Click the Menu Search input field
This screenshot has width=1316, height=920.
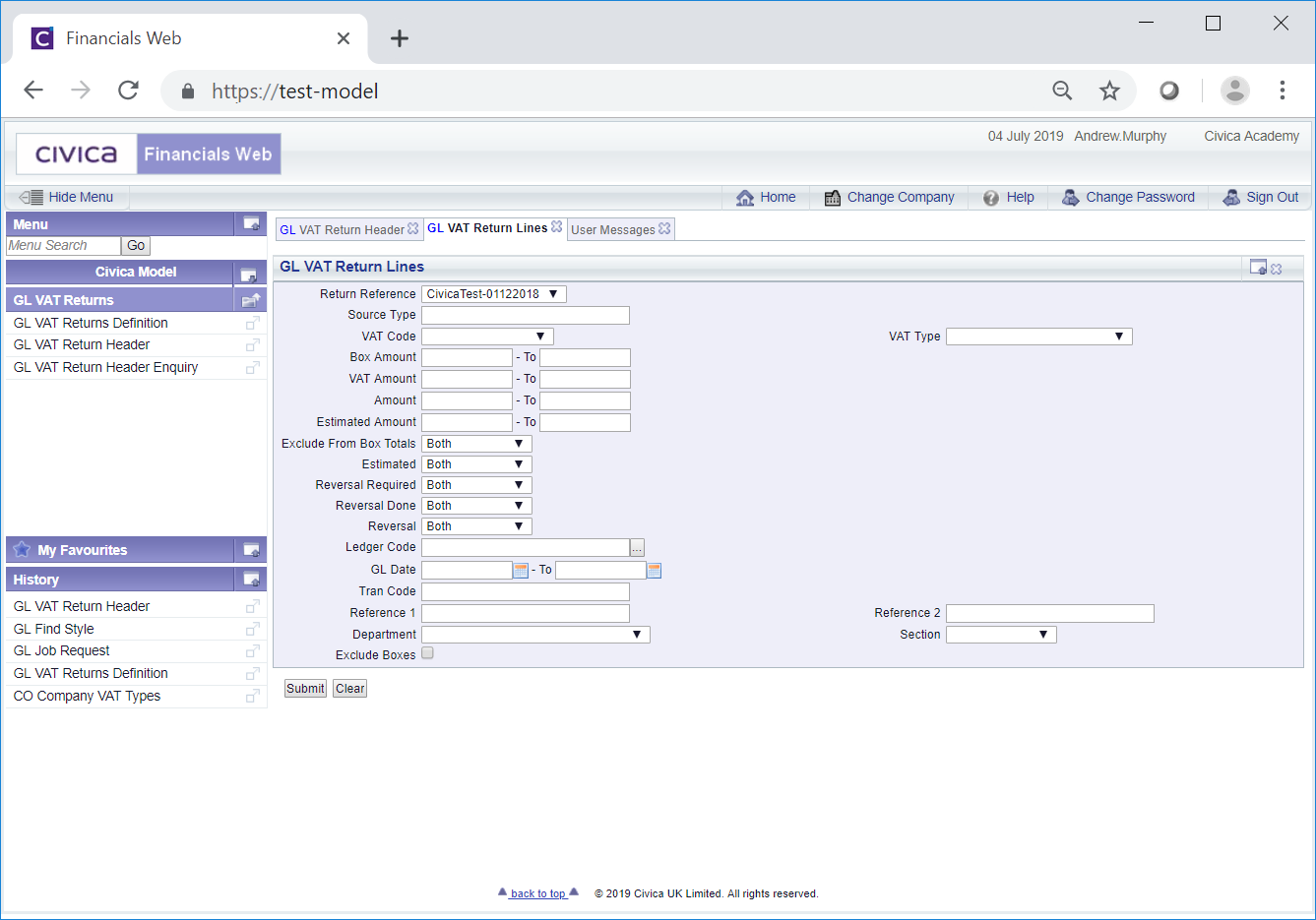coord(63,246)
